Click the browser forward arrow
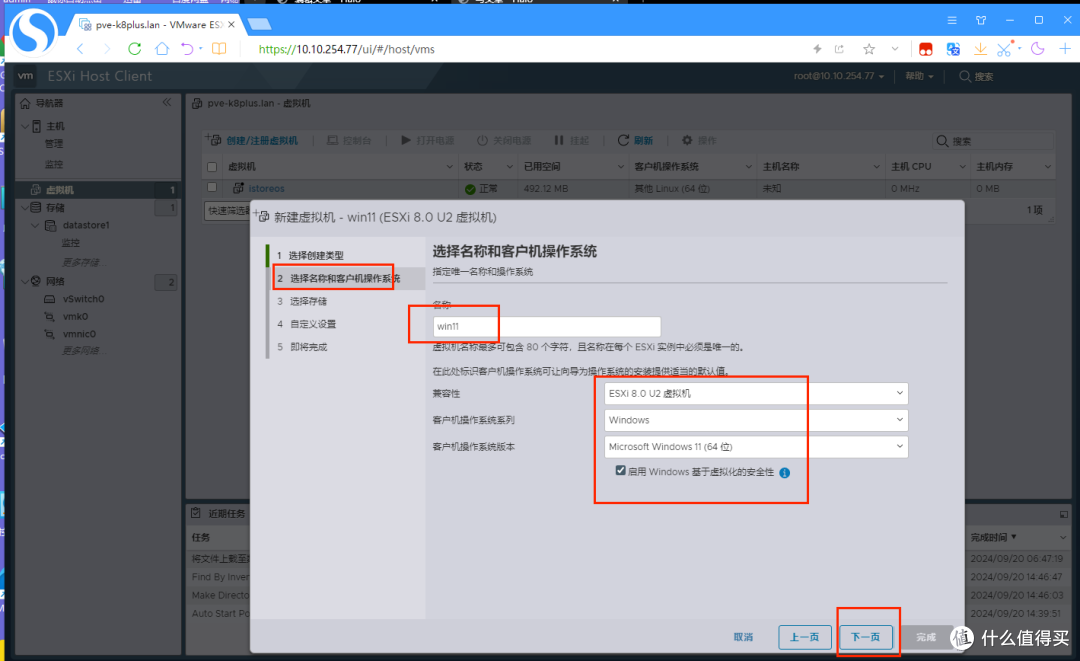The height and width of the screenshot is (661, 1080). click(107, 49)
